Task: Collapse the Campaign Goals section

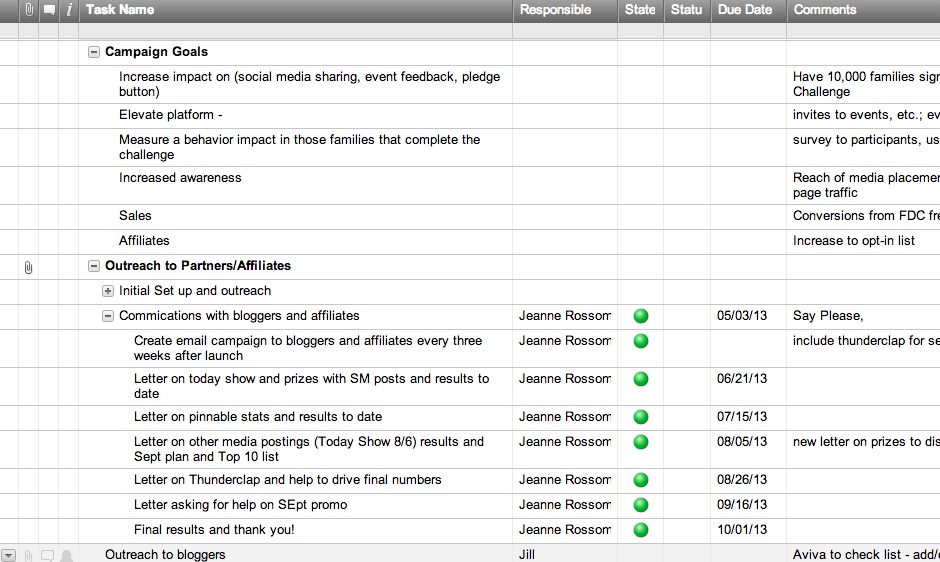Action: click(x=94, y=52)
